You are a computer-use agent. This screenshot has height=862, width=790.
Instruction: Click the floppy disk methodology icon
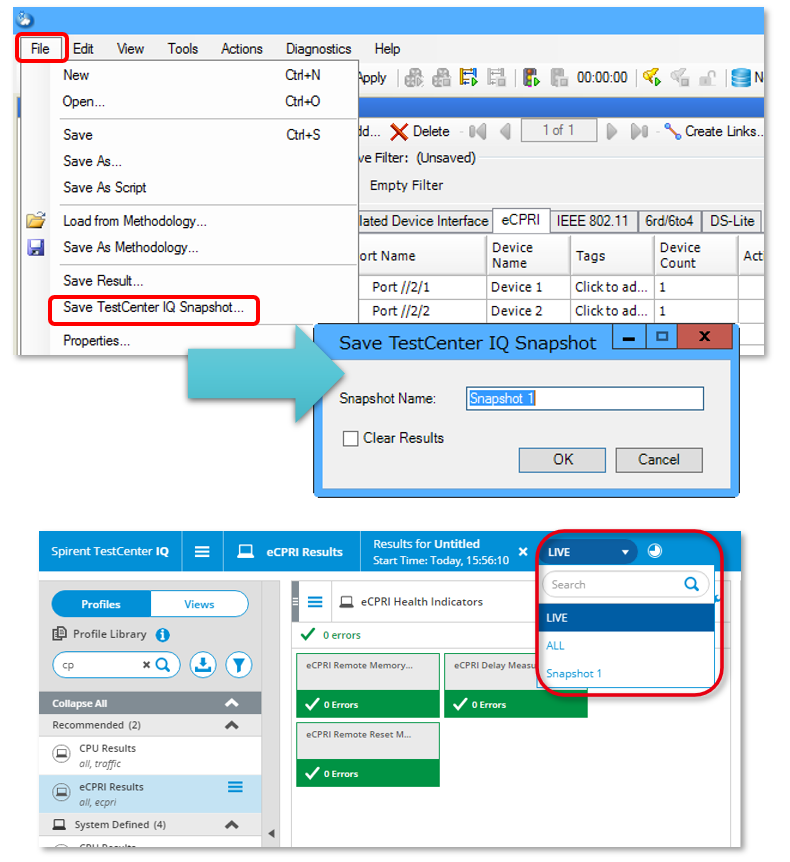[36, 247]
